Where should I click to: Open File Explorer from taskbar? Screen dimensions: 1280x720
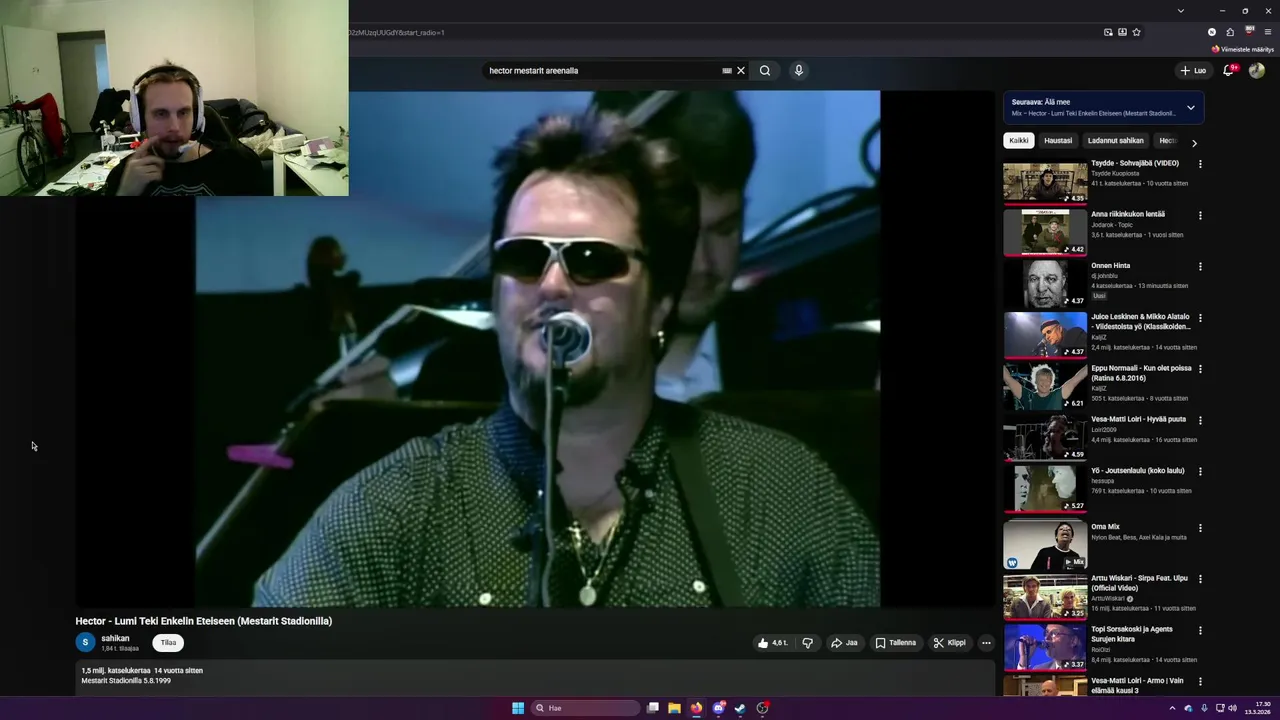674,708
